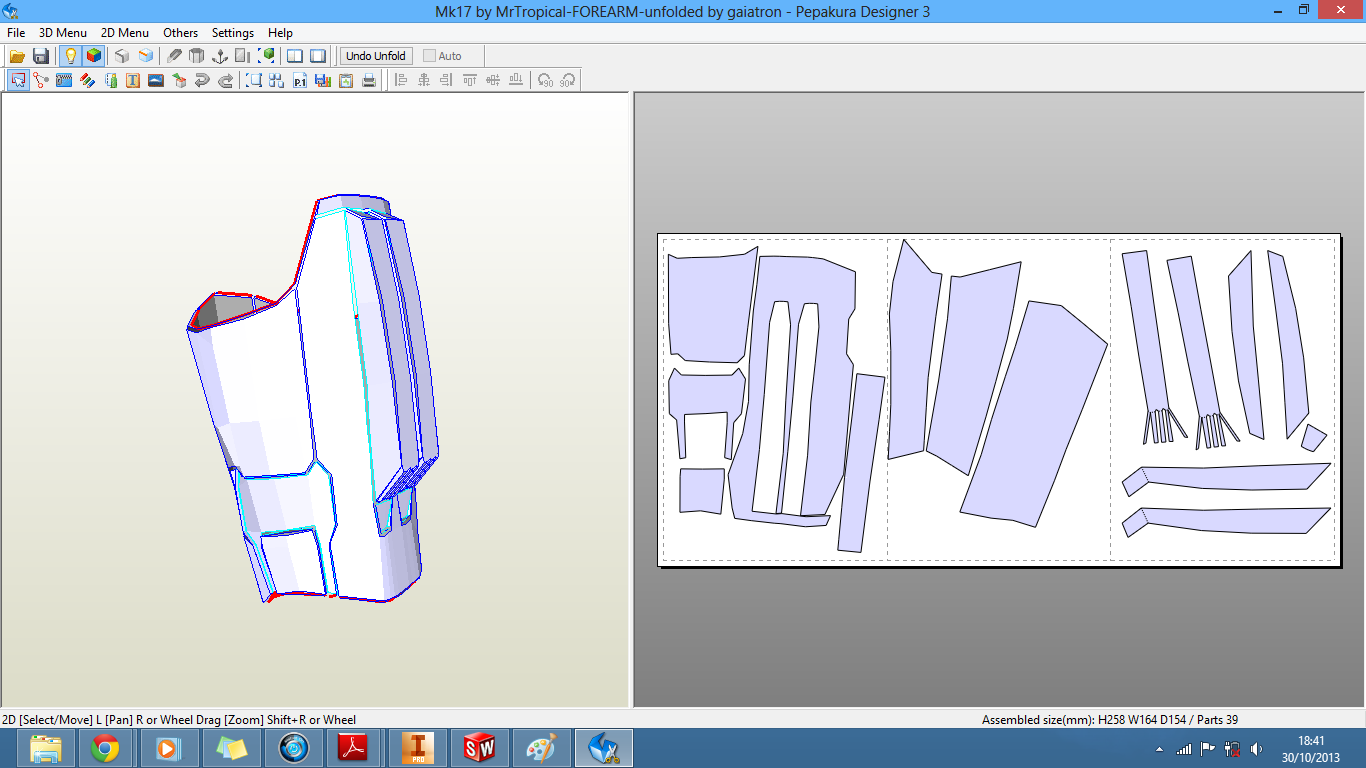Viewport: 1366px width, 768px height.
Task: Click the grey redo curved arrow
Action: (225, 81)
